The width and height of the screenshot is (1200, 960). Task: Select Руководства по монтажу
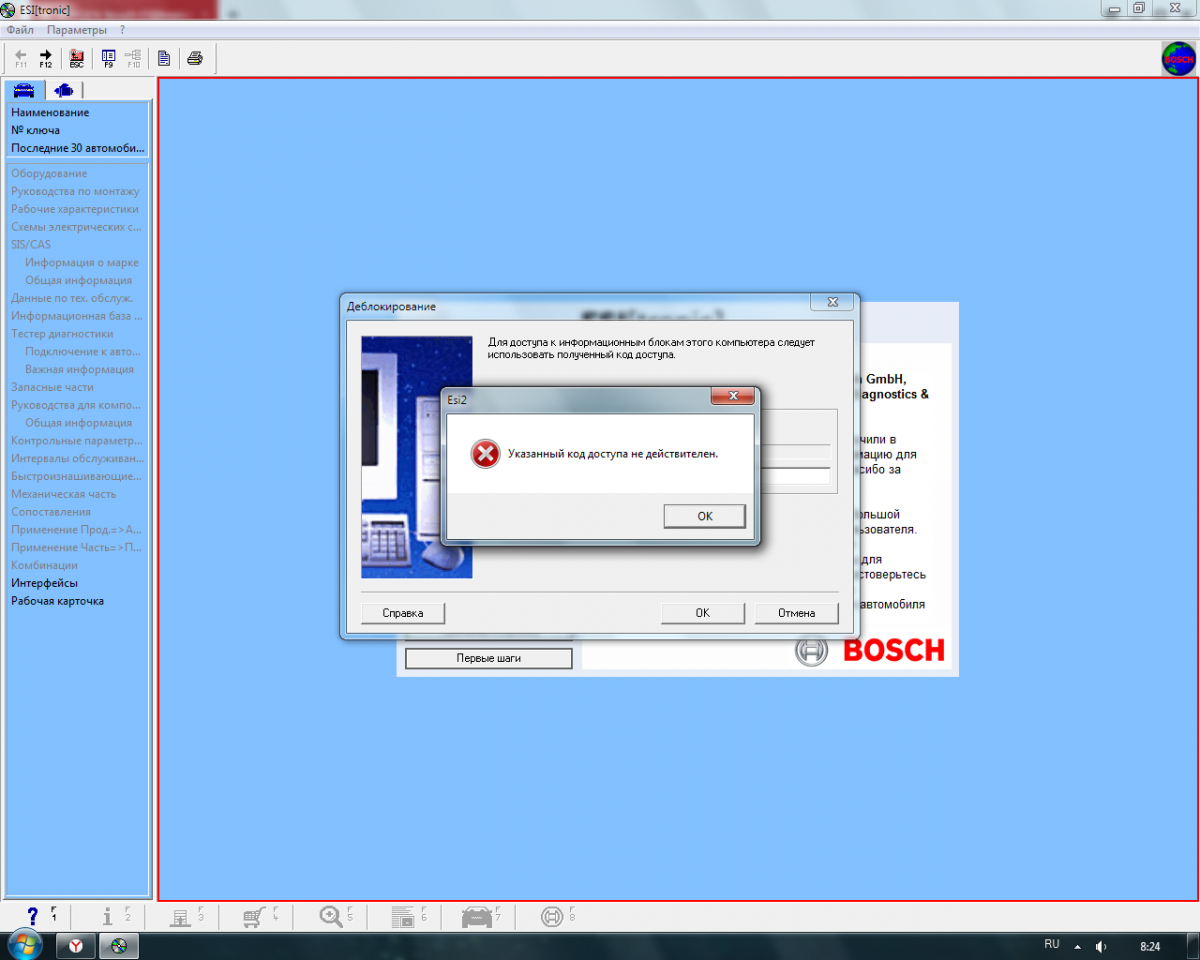click(75, 192)
